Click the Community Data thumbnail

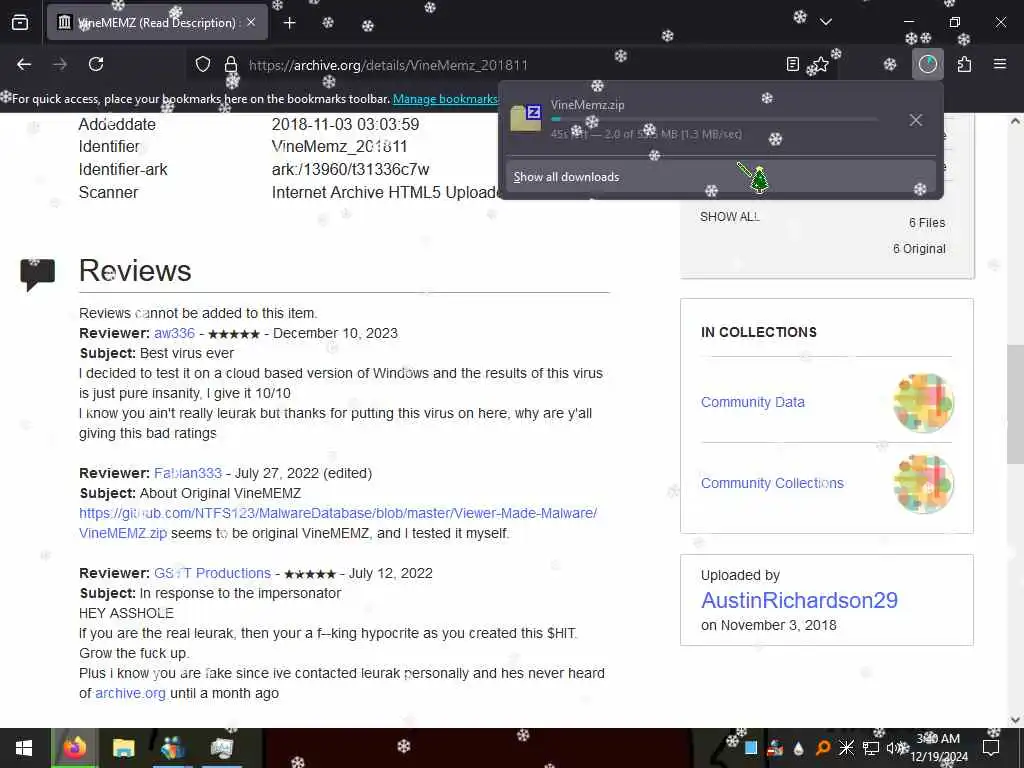coord(923,403)
